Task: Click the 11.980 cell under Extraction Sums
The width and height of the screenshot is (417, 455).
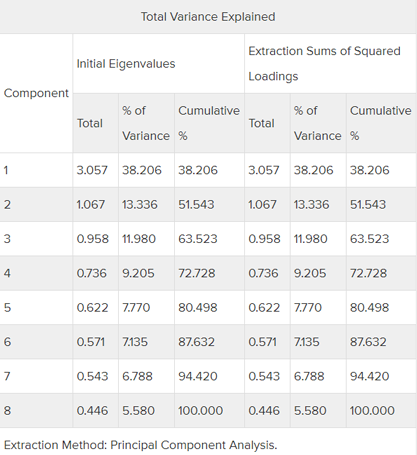Action: click(311, 239)
